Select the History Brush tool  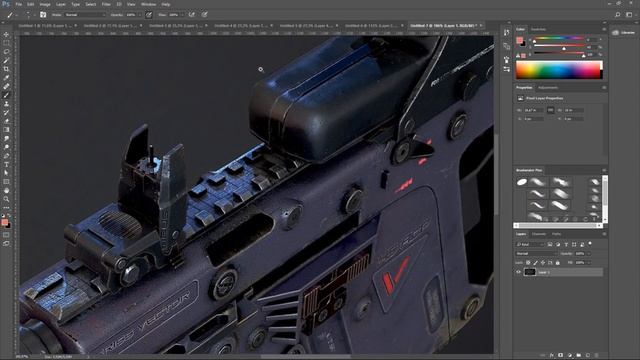coord(6,112)
